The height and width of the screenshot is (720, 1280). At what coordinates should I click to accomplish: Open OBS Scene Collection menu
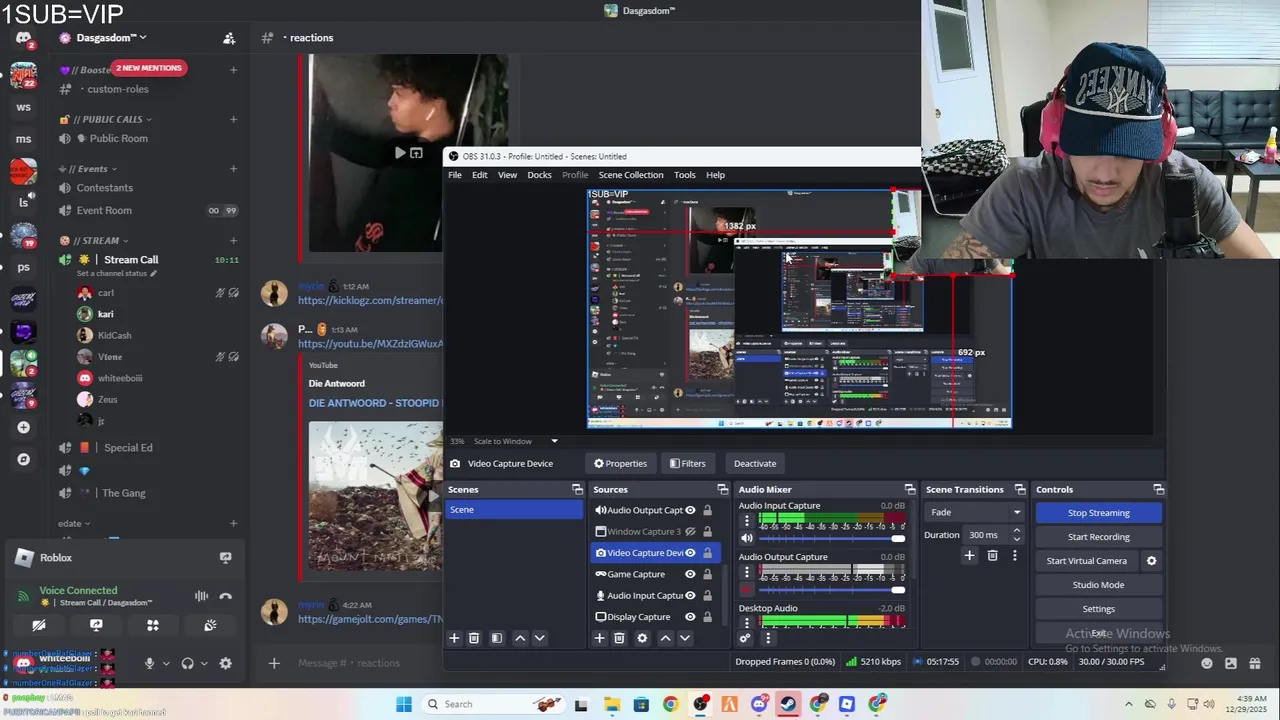[631, 175]
